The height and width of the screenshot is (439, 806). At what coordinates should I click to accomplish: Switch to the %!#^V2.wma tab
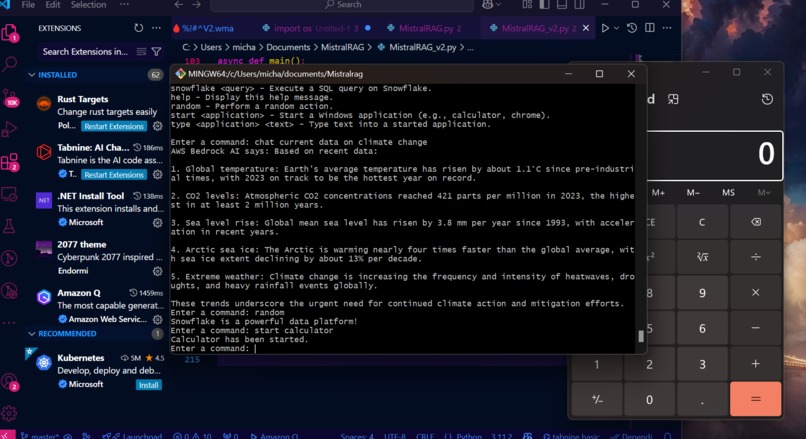click(208, 28)
